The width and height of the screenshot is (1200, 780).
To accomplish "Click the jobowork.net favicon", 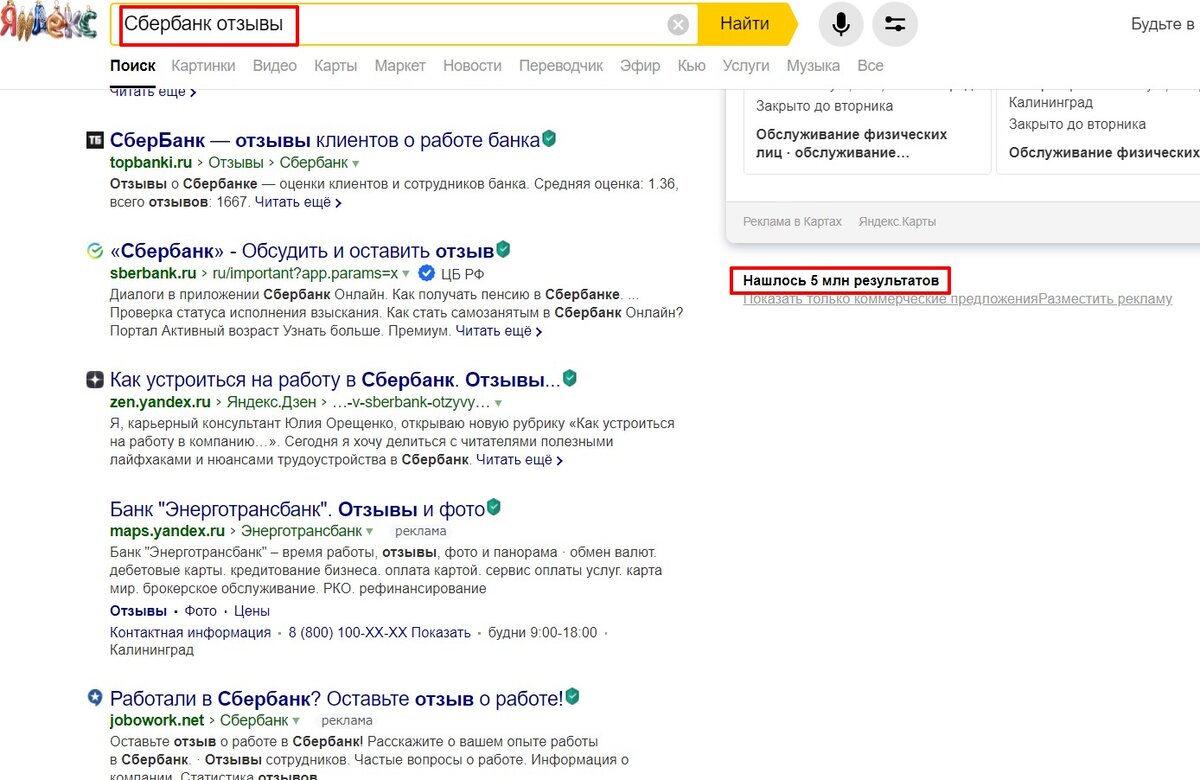I will (95, 697).
